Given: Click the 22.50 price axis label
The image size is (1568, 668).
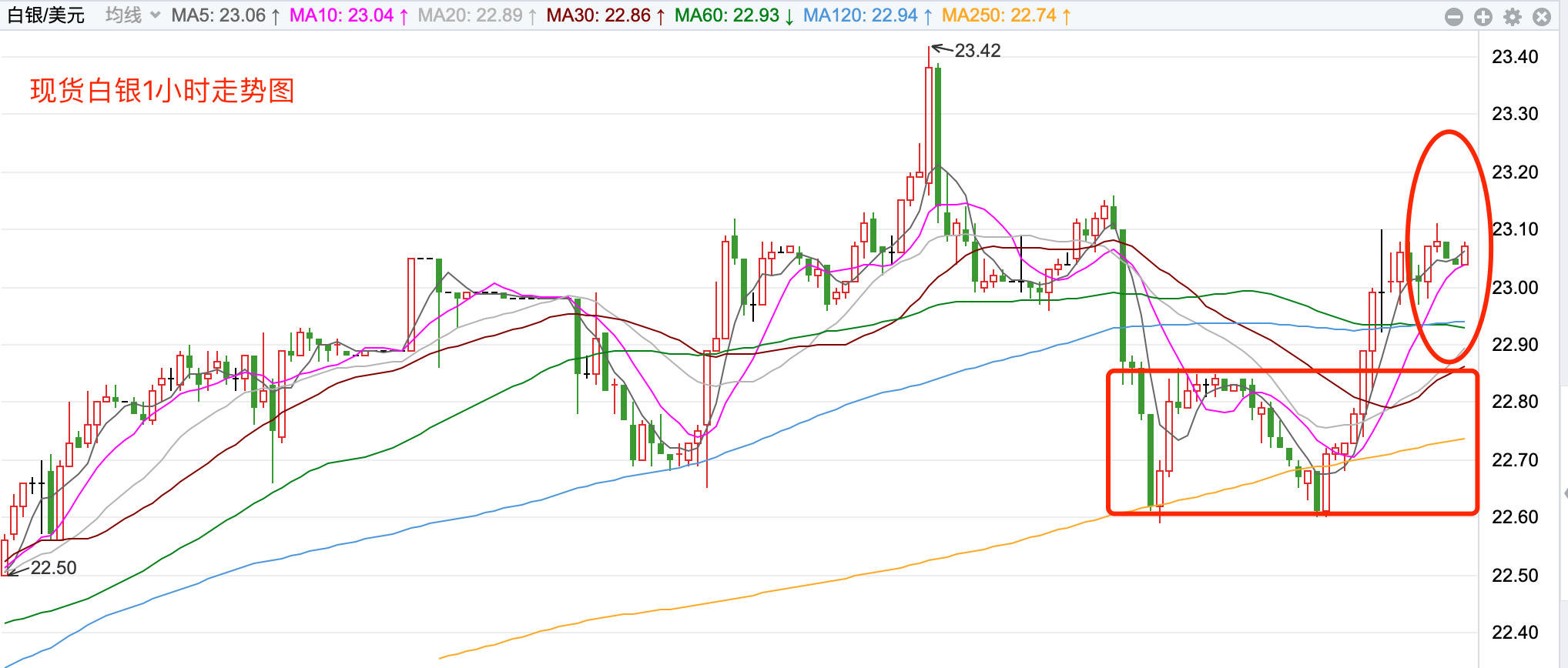Looking at the screenshot, I should pos(1515,576).
